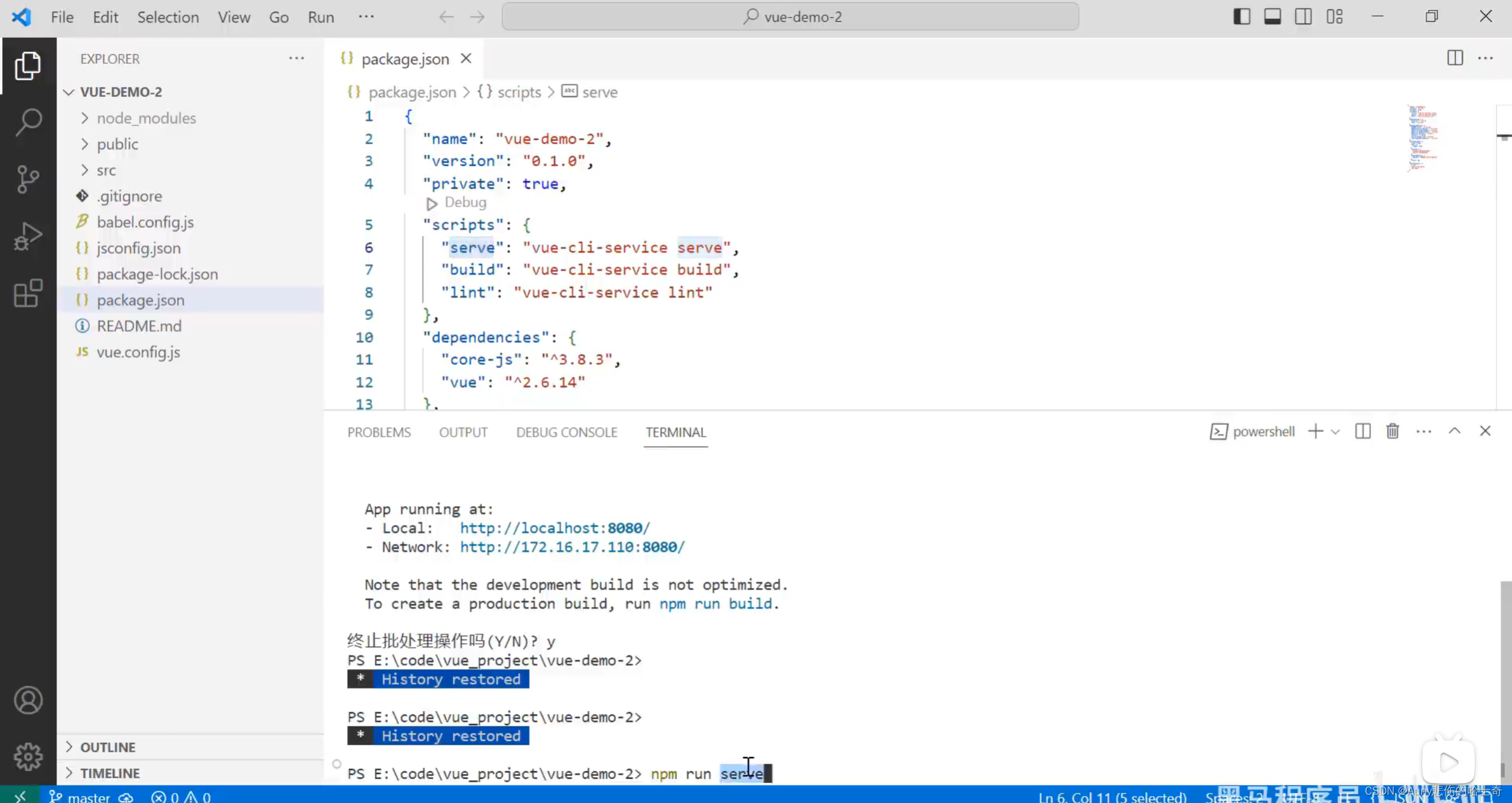The width and height of the screenshot is (1512, 803).
Task: Toggle bottom panel visibility
Action: pos(1272,17)
